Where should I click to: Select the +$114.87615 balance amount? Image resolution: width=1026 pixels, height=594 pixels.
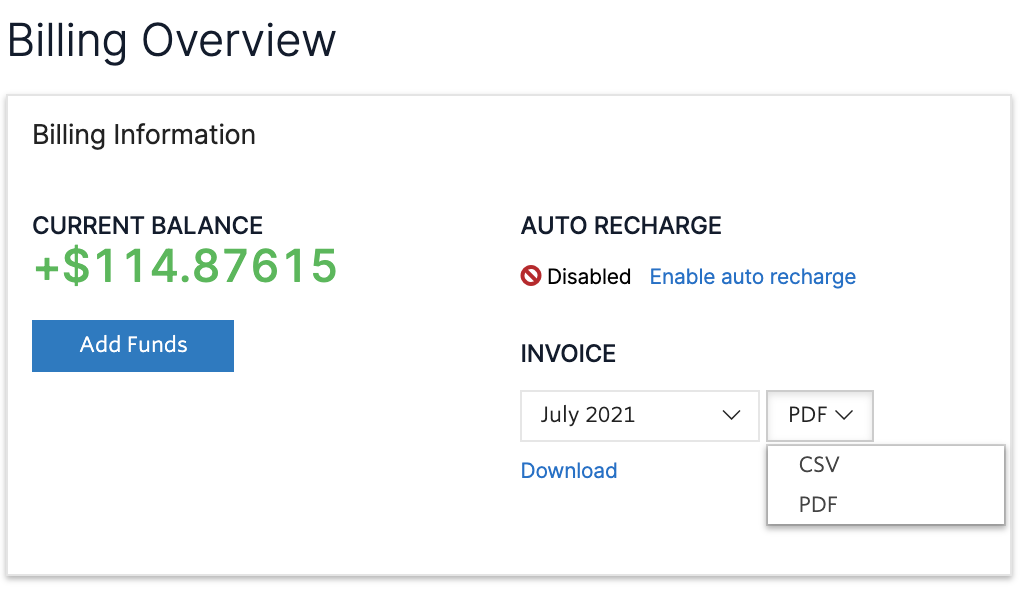coord(185,266)
